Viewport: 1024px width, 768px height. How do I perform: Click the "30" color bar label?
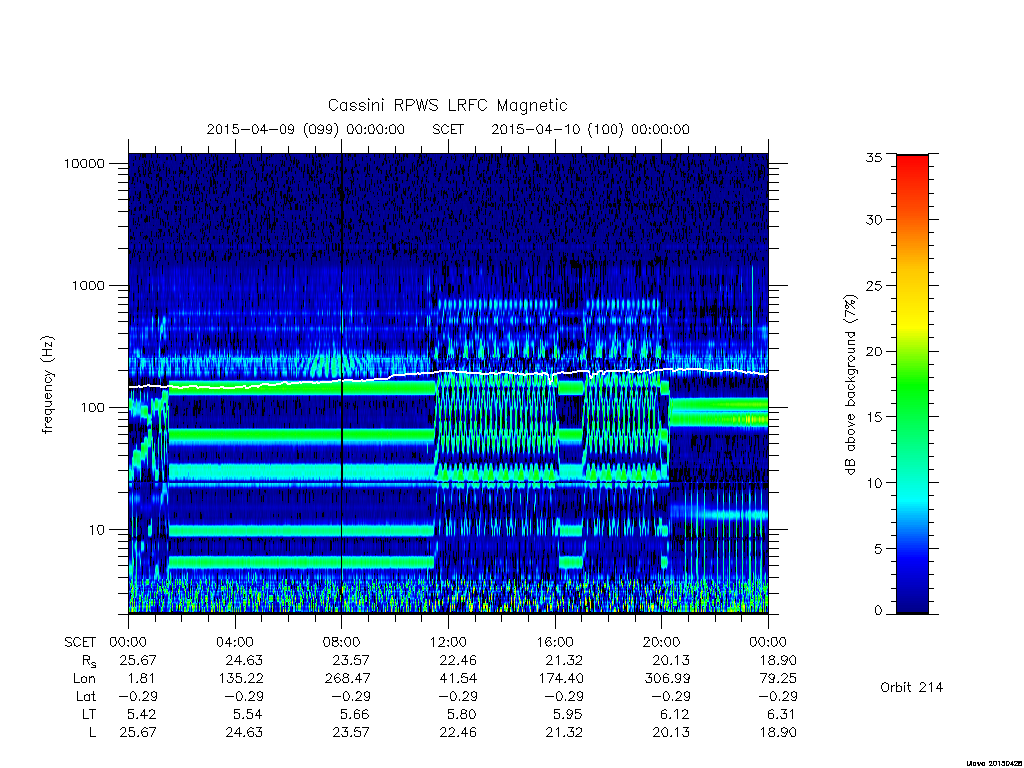tap(873, 220)
